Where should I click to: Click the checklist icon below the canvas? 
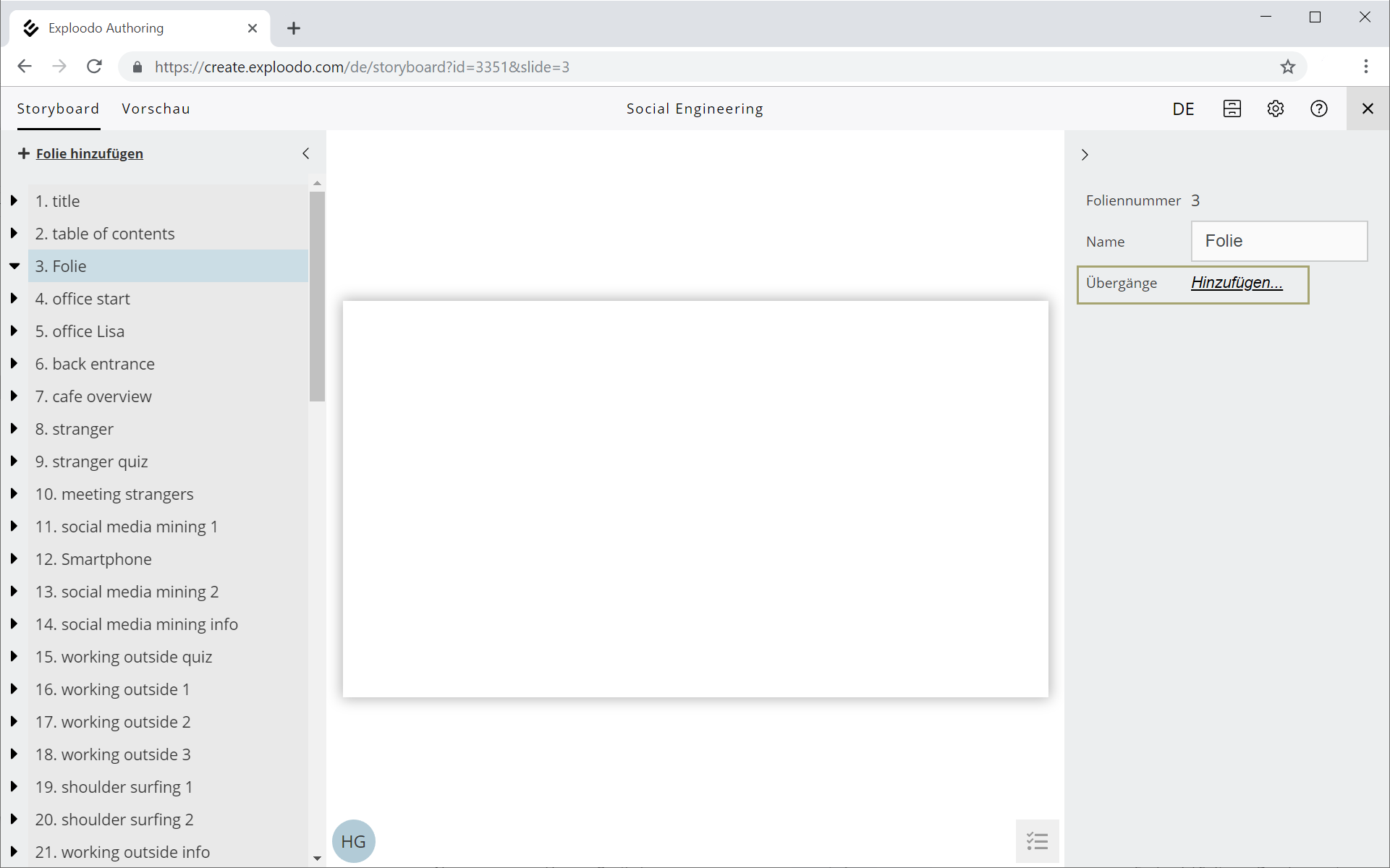[x=1037, y=841]
